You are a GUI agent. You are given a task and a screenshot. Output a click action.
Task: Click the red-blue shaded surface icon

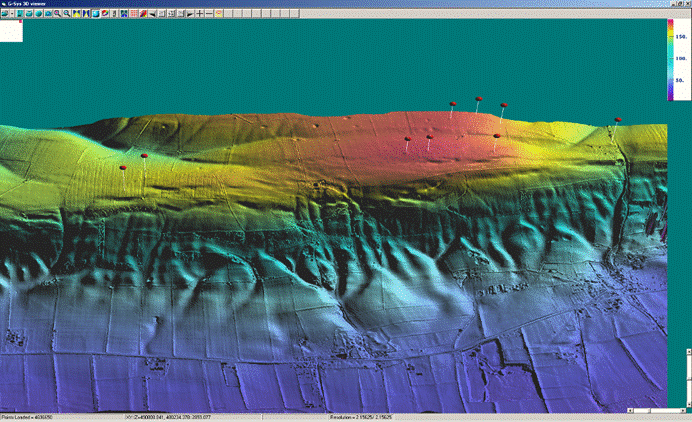click(x=145, y=14)
